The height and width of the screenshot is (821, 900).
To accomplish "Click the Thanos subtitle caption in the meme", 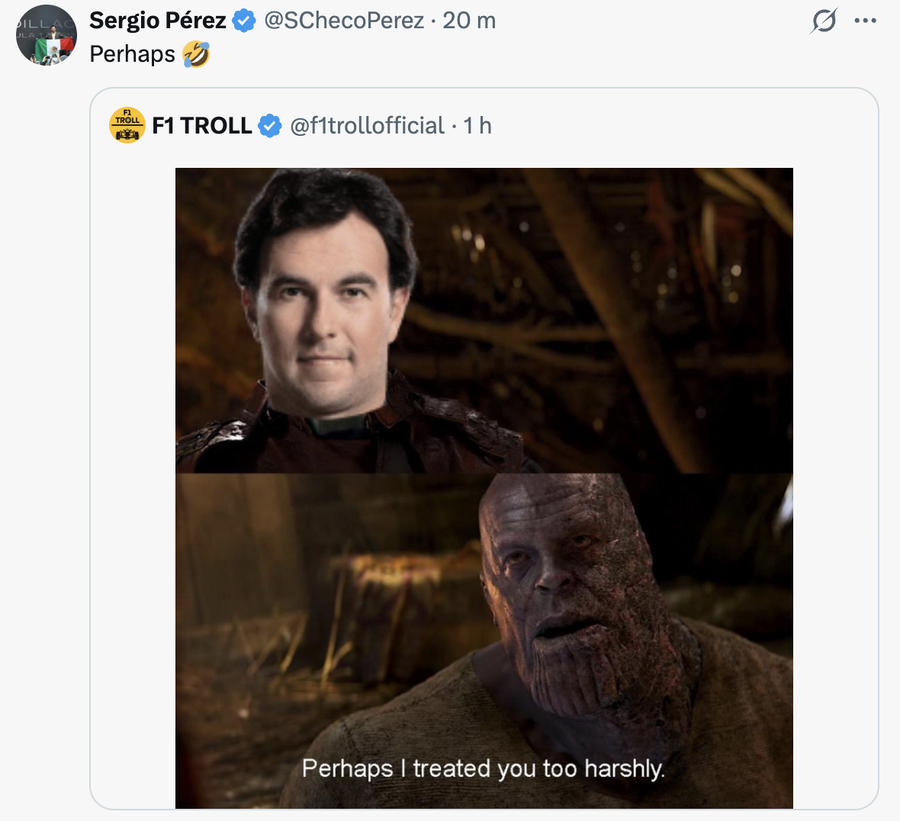I will [x=484, y=769].
